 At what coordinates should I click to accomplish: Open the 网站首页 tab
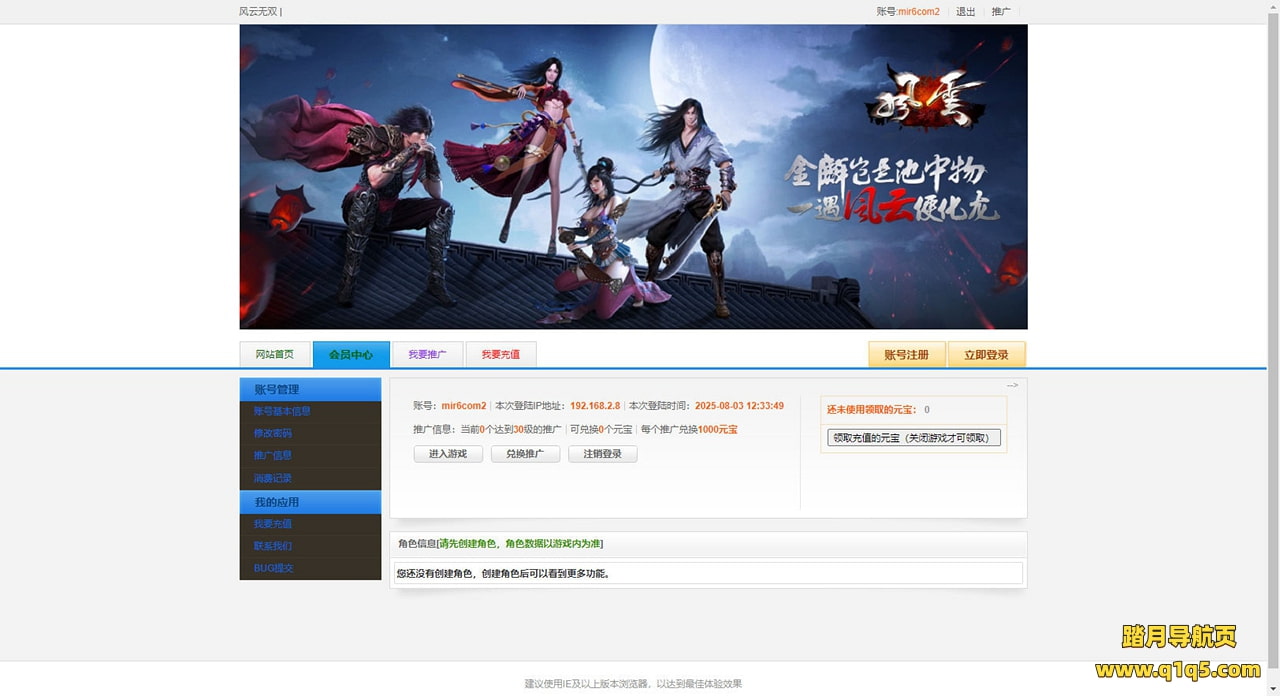pyautogui.click(x=275, y=355)
